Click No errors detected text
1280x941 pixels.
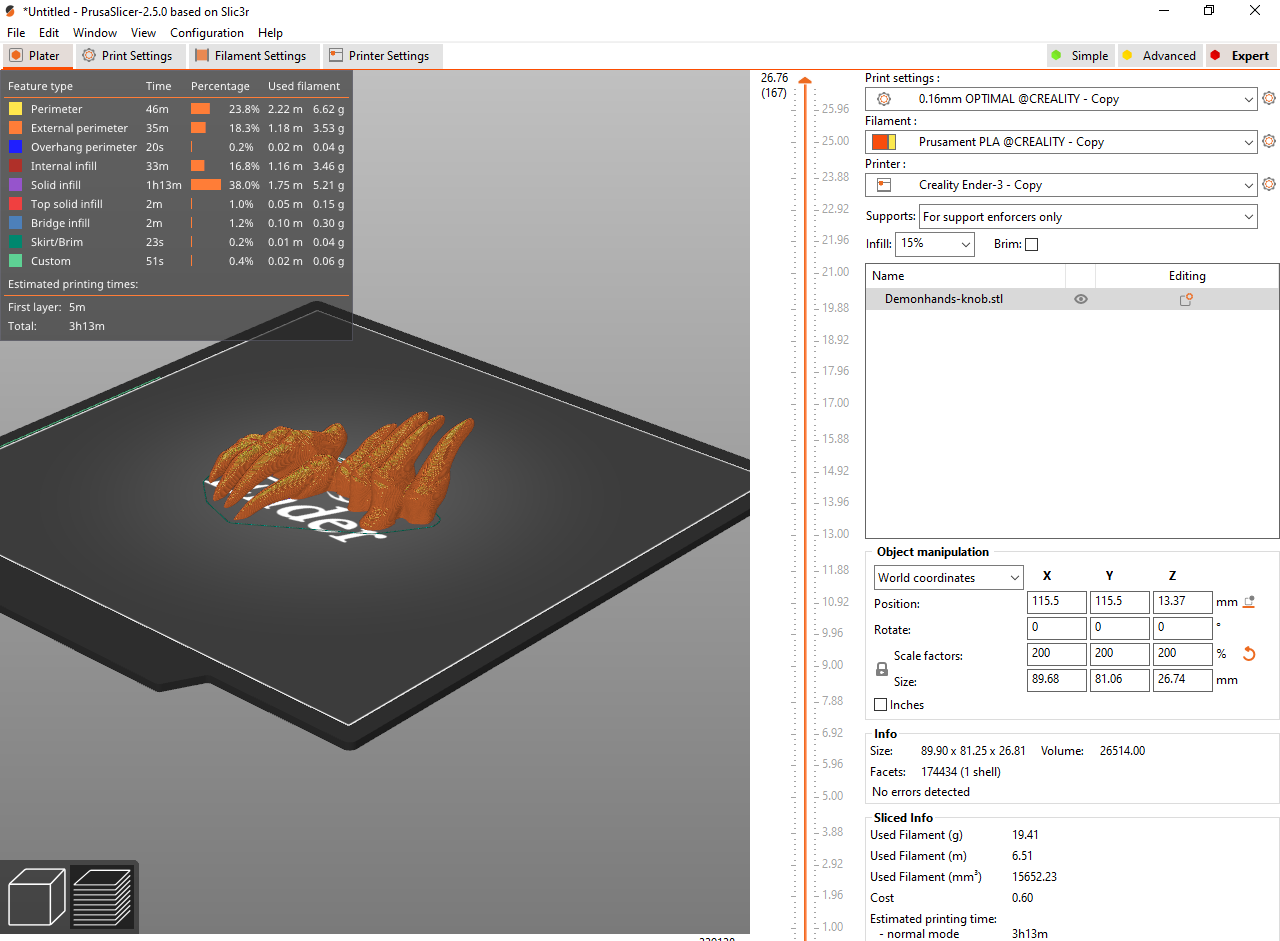[921, 792]
